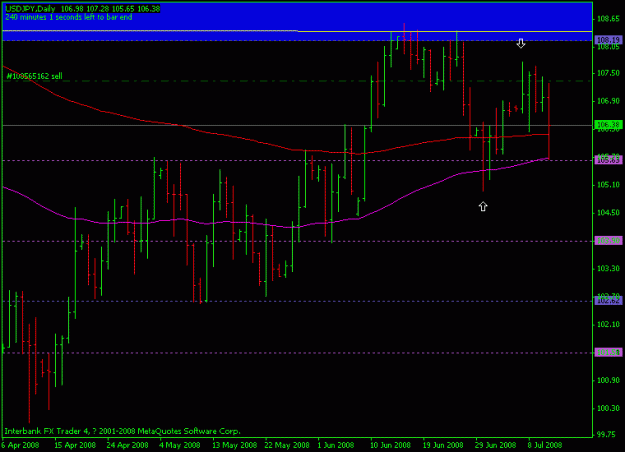Select the gray current price line at 106.38

[297, 125]
